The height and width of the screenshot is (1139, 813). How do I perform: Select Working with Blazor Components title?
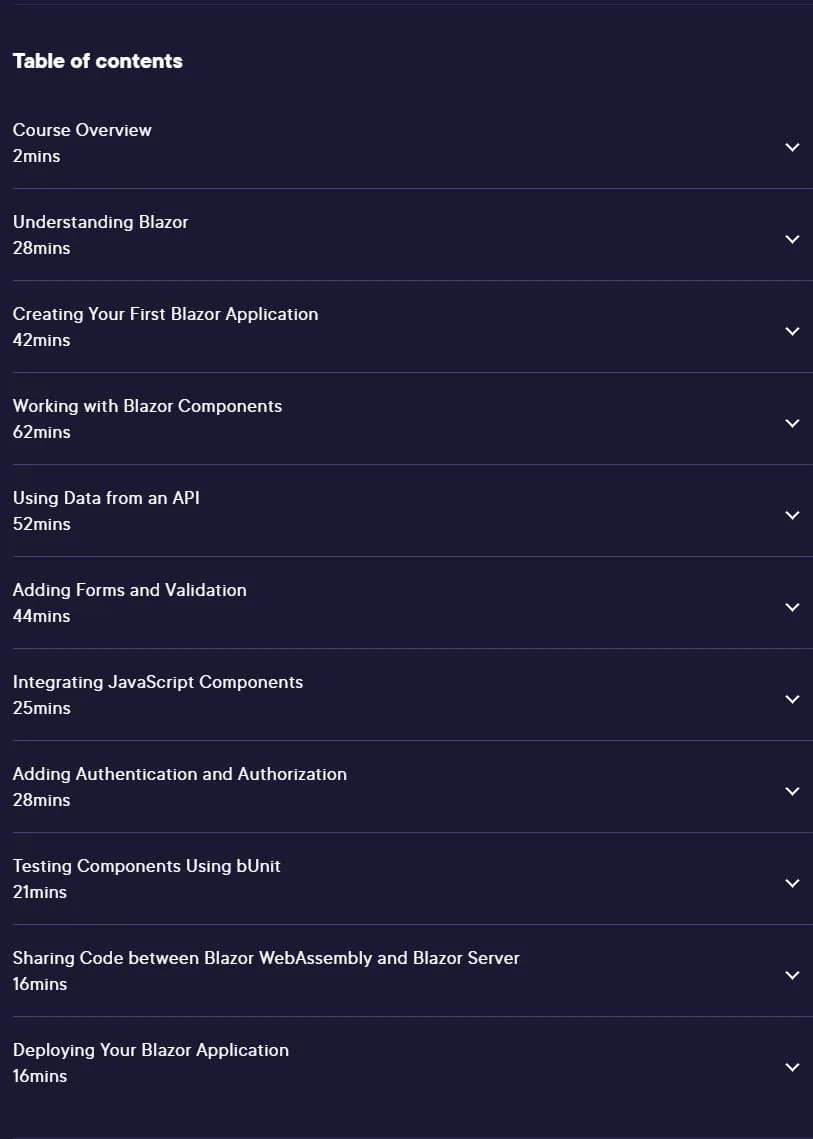tap(147, 406)
